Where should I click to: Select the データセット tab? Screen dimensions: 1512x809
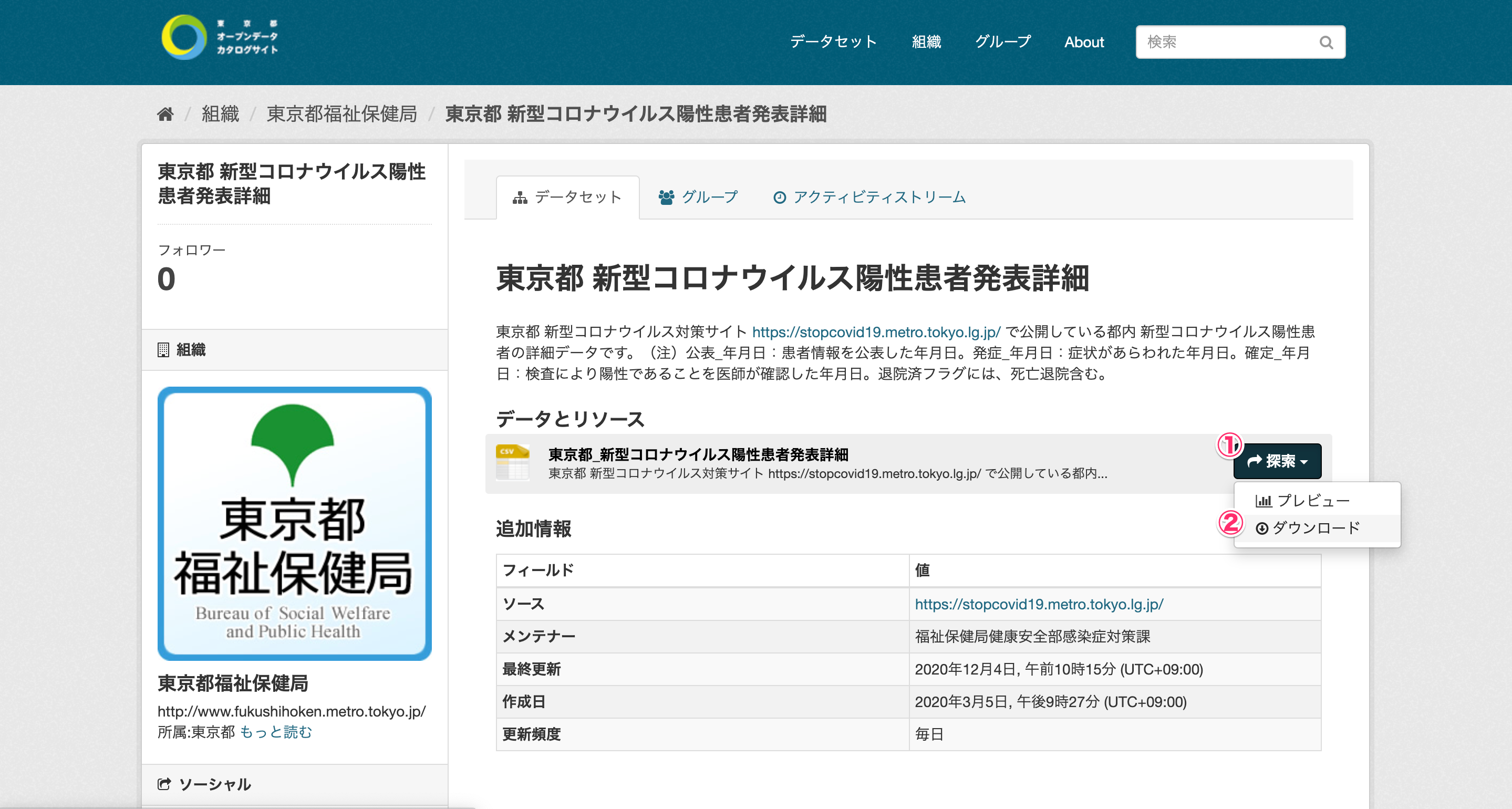[x=567, y=198]
